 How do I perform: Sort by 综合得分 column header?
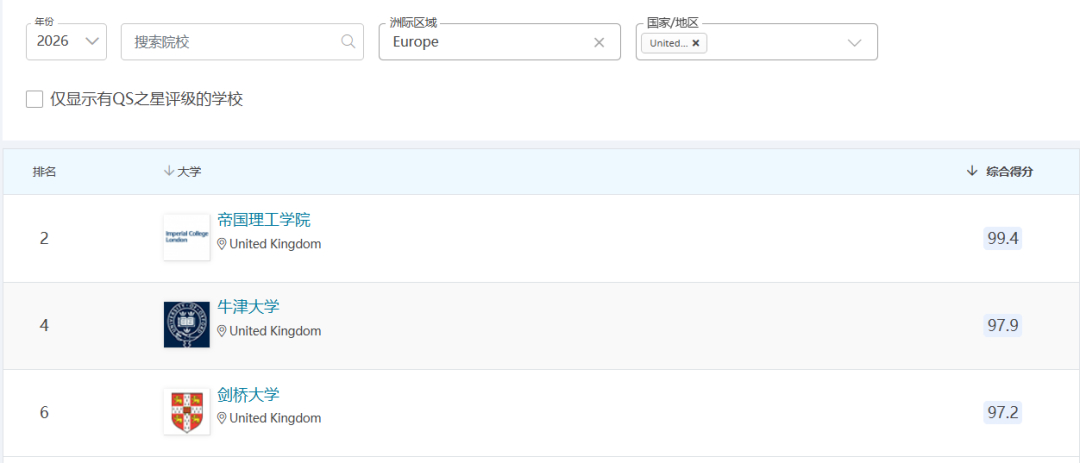(x=1000, y=172)
